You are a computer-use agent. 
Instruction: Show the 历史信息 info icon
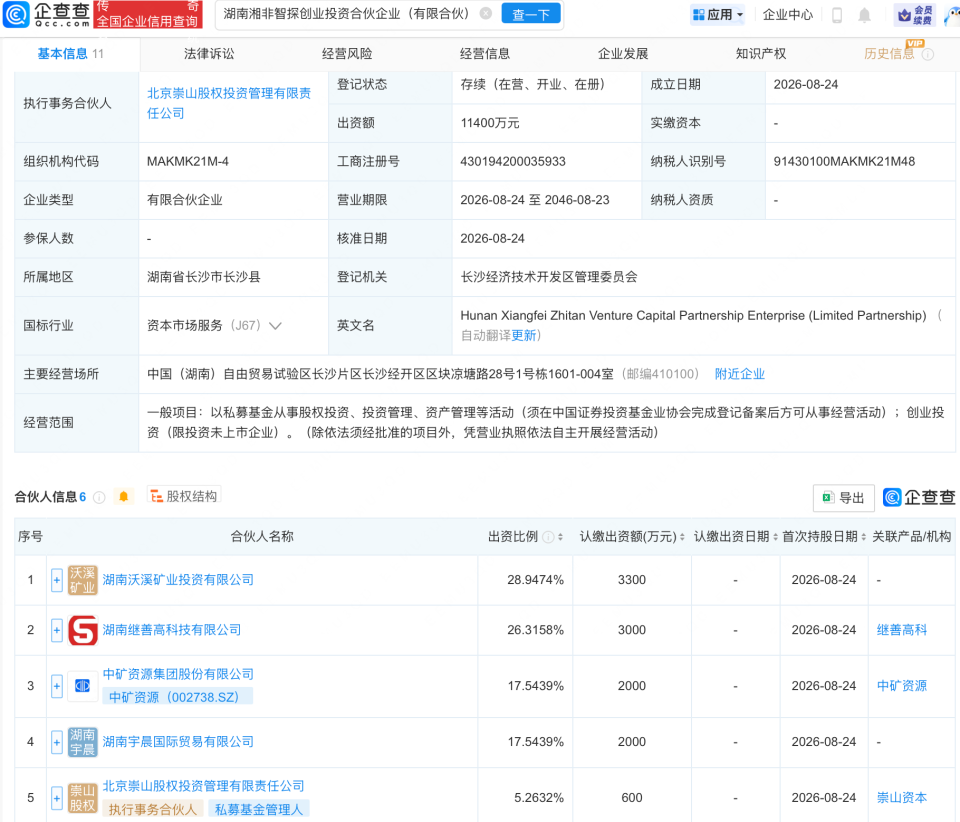(928, 54)
